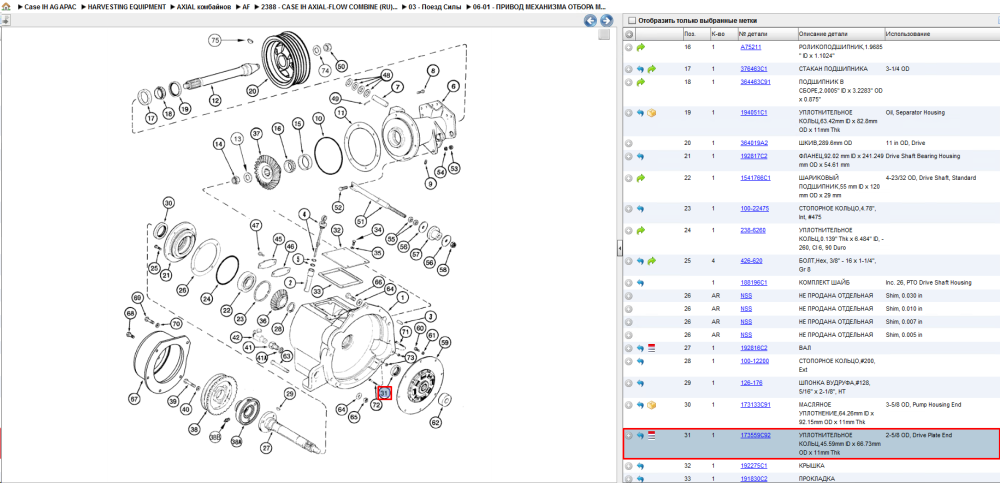Click red flag icon in highlighted row 31
The height and width of the screenshot is (483, 1000).
pyautogui.click(x=652, y=436)
